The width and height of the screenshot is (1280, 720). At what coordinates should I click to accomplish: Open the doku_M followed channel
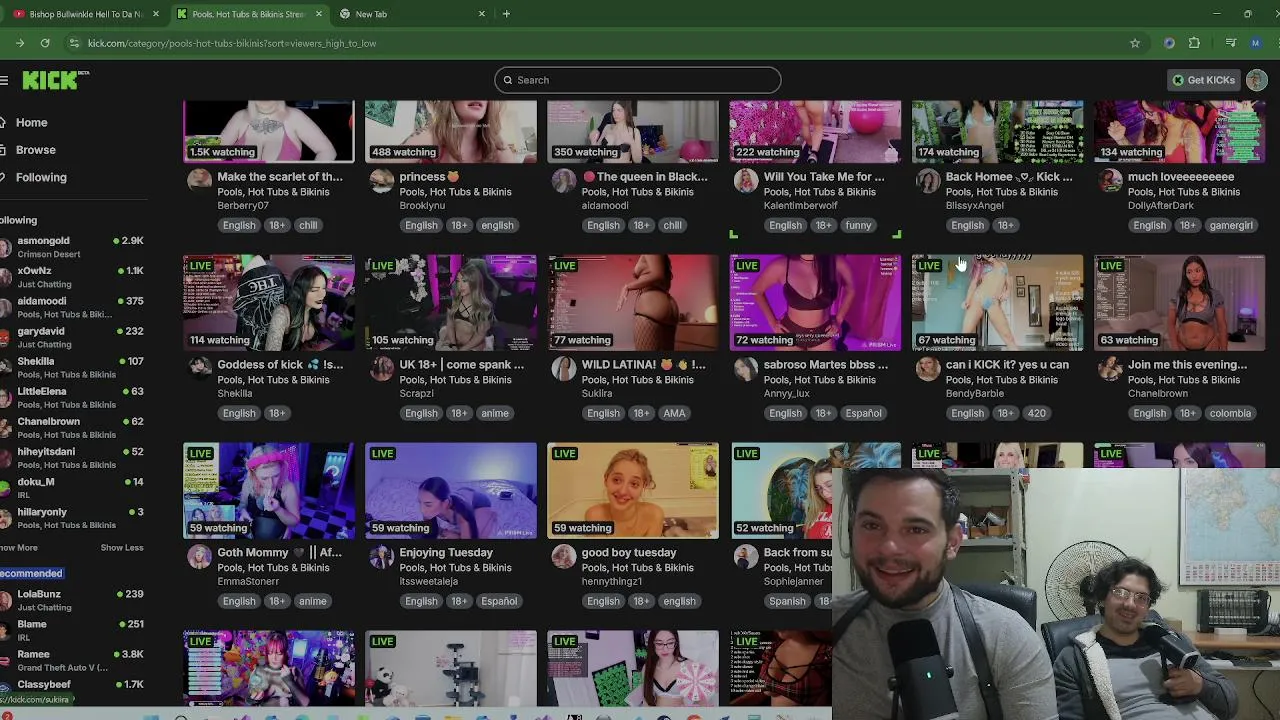72,488
